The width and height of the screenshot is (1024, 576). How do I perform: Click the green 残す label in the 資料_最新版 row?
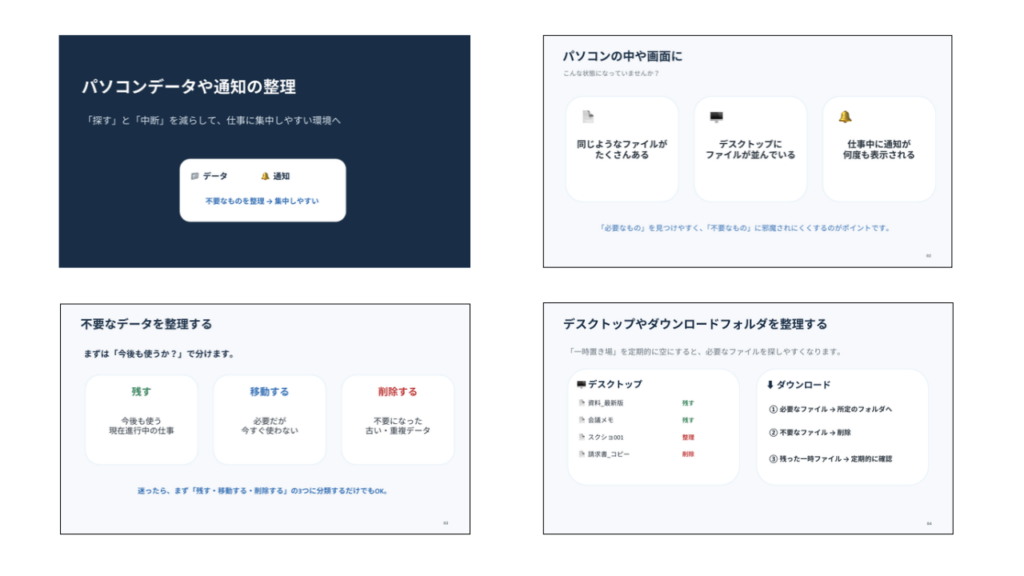pyautogui.click(x=688, y=403)
